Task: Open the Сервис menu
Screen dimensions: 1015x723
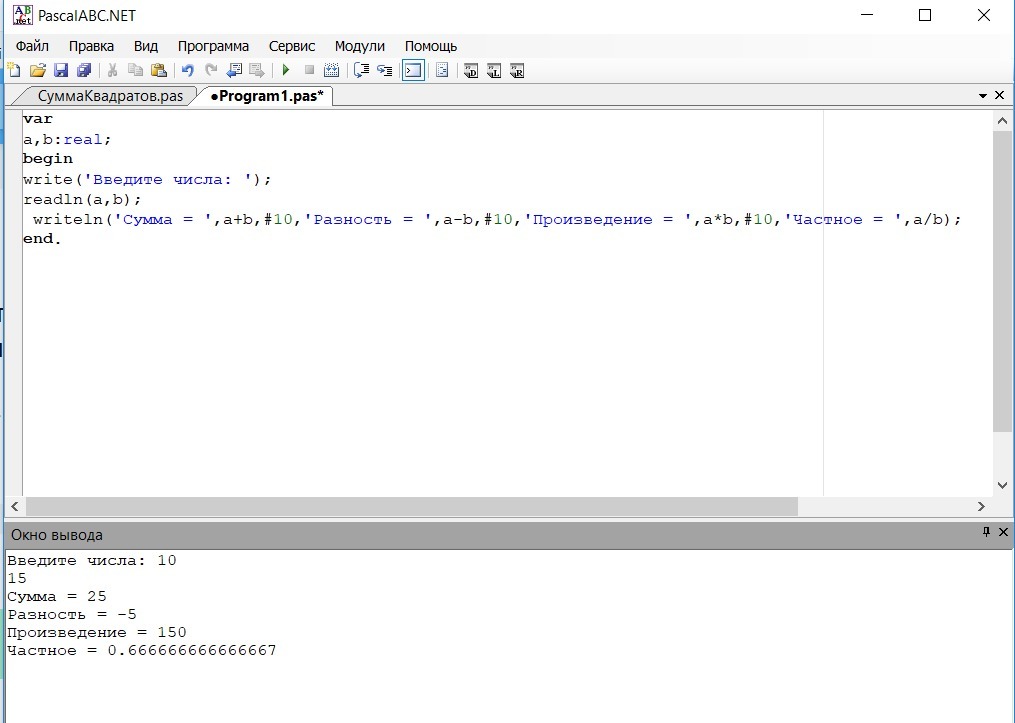Action: [x=291, y=46]
